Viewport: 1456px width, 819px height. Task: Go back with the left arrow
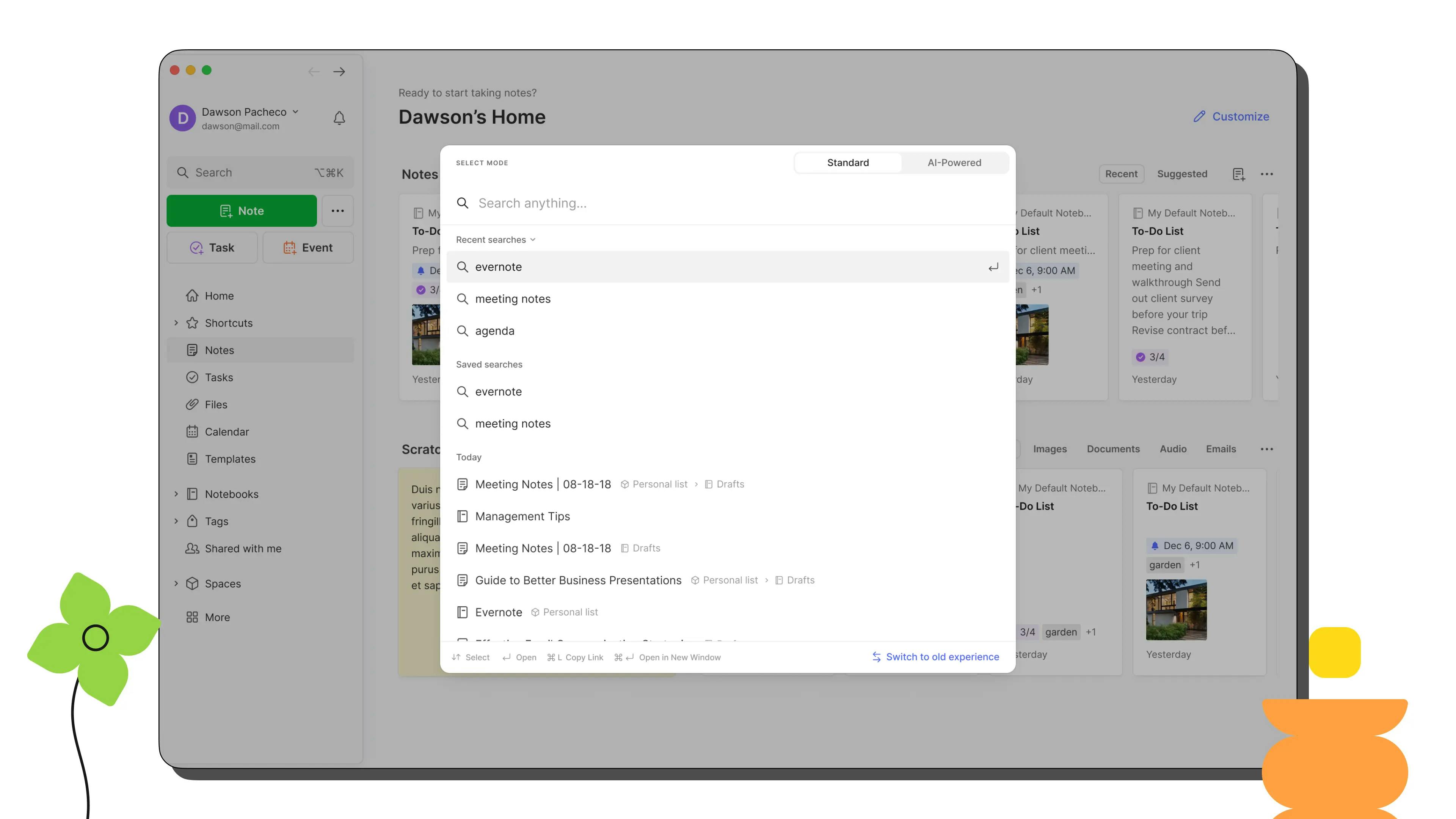click(x=314, y=71)
